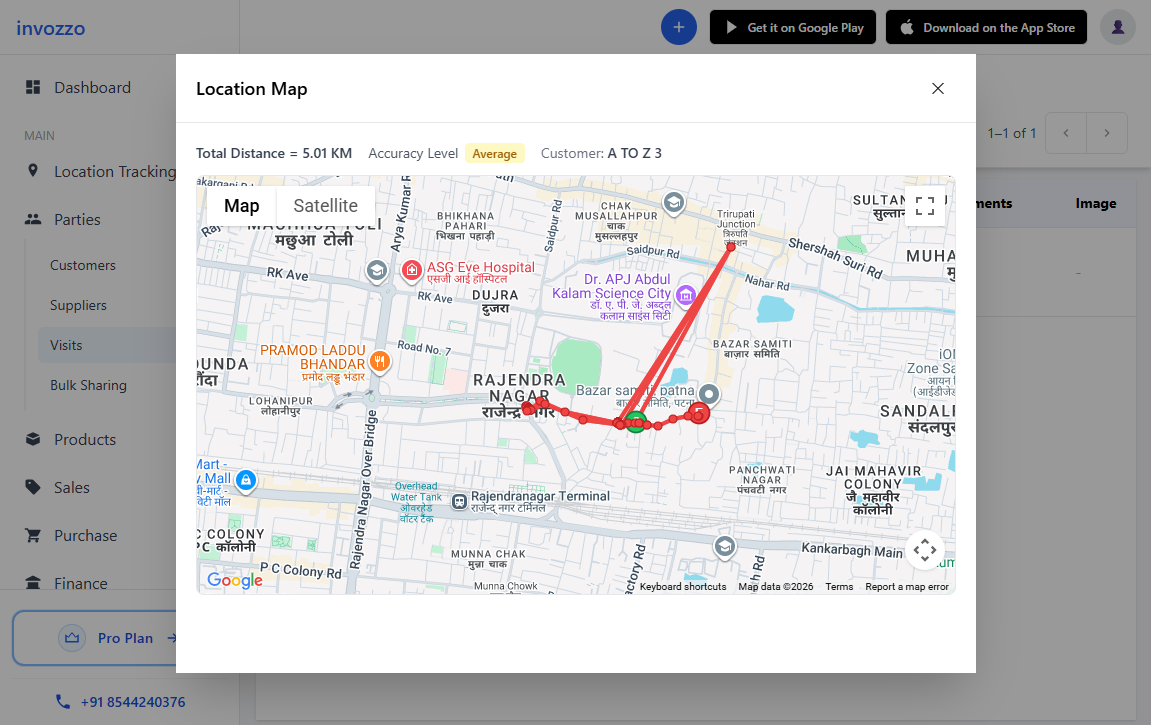Image resolution: width=1151 pixels, height=725 pixels.
Task: Switch to Satellite map view
Action: [x=325, y=206]
